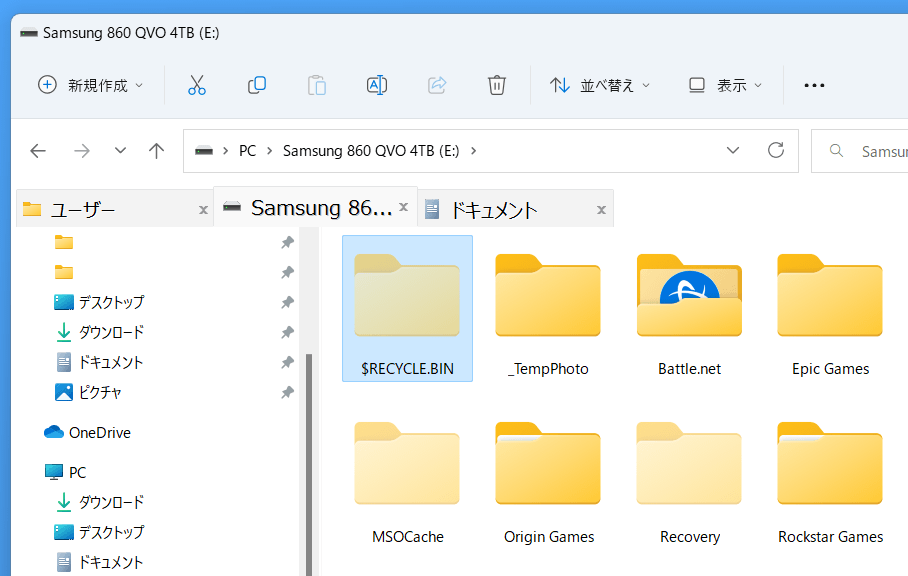Image resolution: width=908 pixels, height=576 pixels.
Task: Refresh the current folder view
Action: tap(776, 151)
